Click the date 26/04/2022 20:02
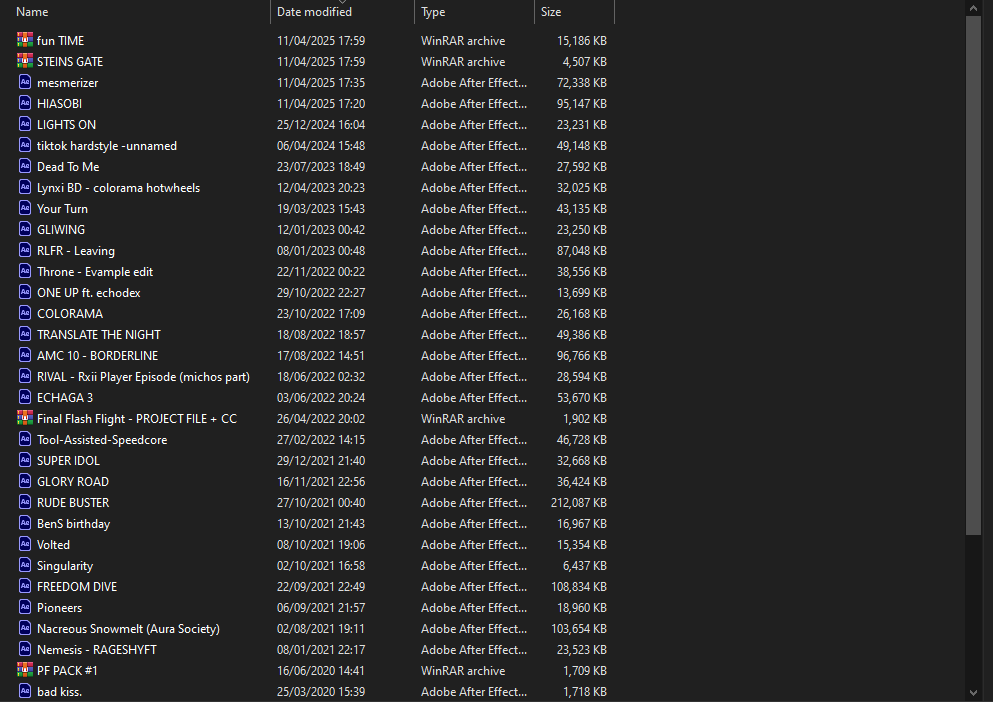The width and height of the screenshot is (993, 702). click(x=321, y=418)
